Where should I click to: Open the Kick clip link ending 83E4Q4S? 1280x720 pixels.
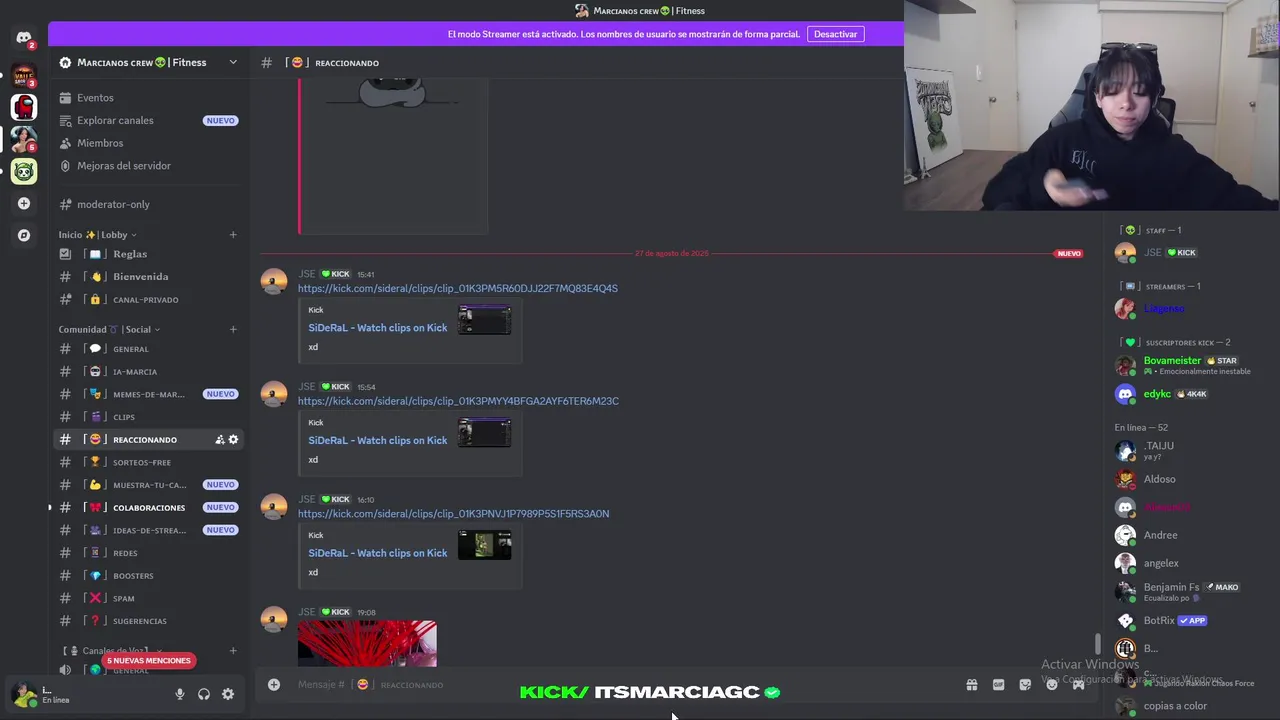[x=457, y=288]
